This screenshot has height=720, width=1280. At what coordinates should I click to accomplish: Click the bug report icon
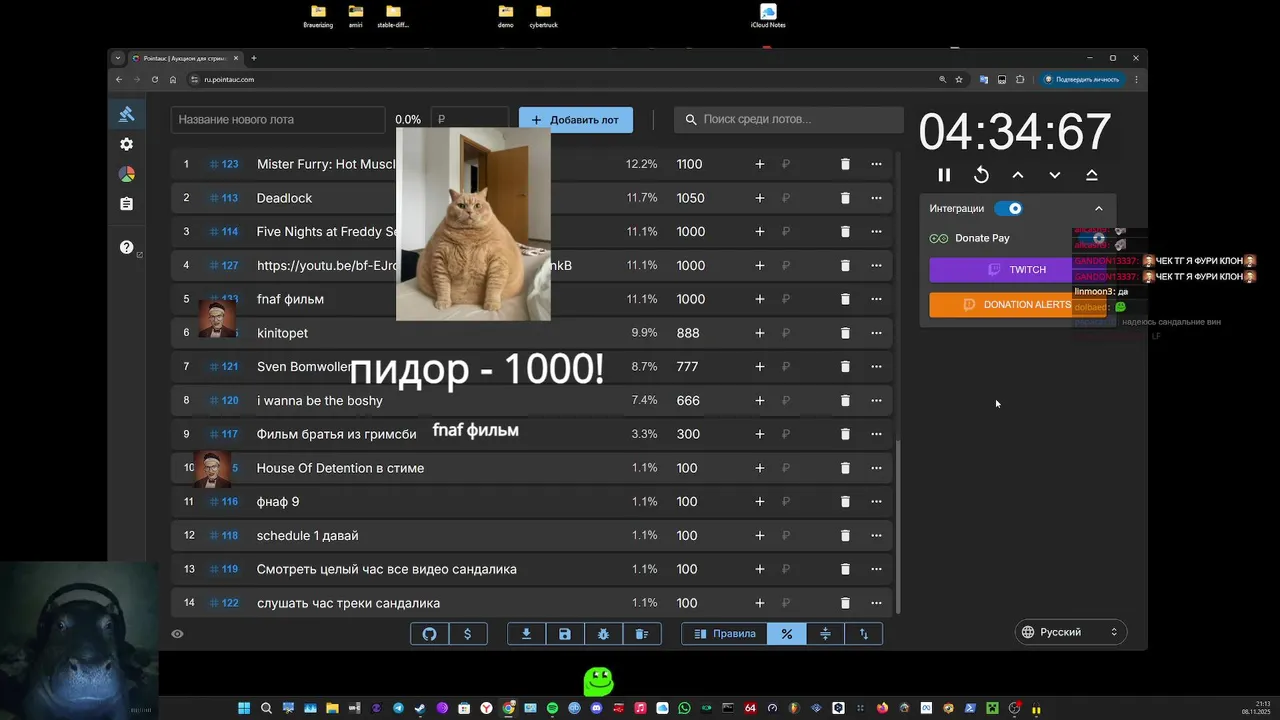tap(603, 634)
